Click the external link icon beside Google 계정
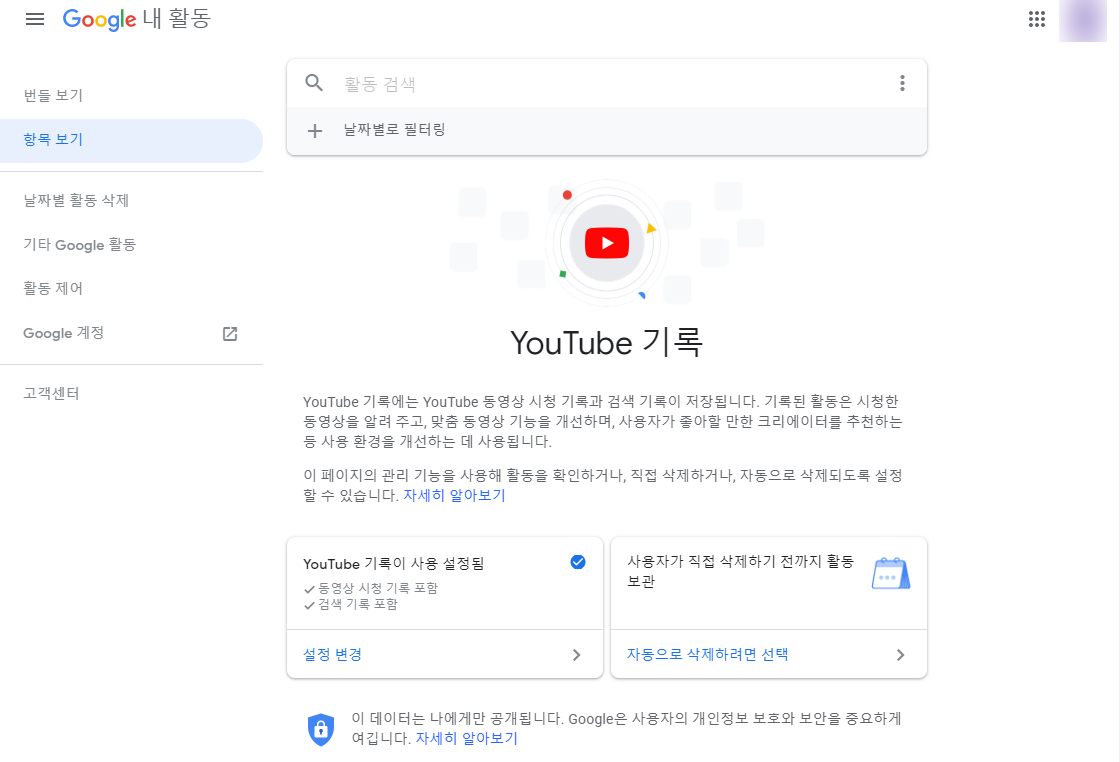 point(230,334)
